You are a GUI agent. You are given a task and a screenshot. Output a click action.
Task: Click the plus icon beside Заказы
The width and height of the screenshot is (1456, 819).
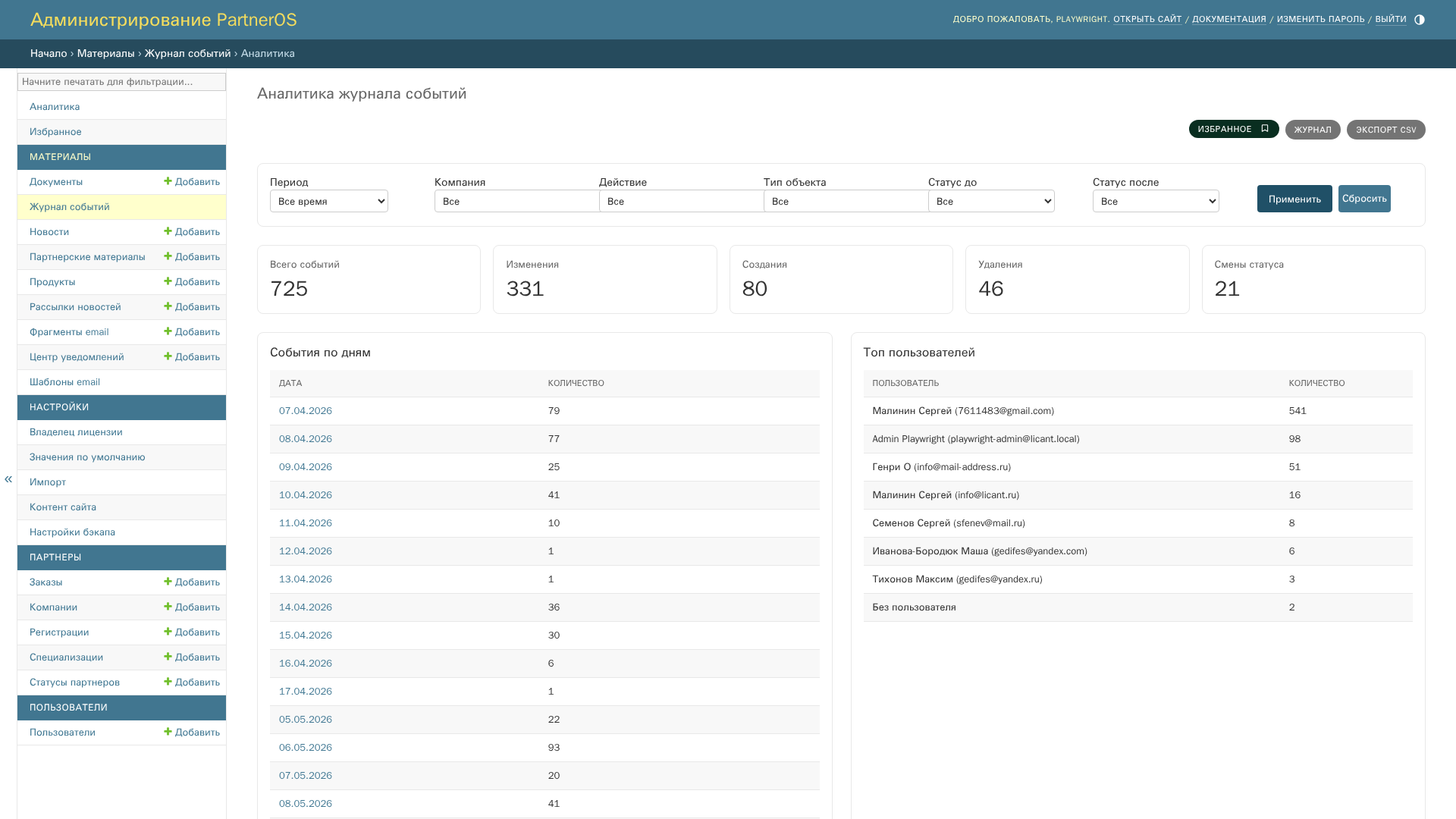pyautogui.click(x=168, y=582)
